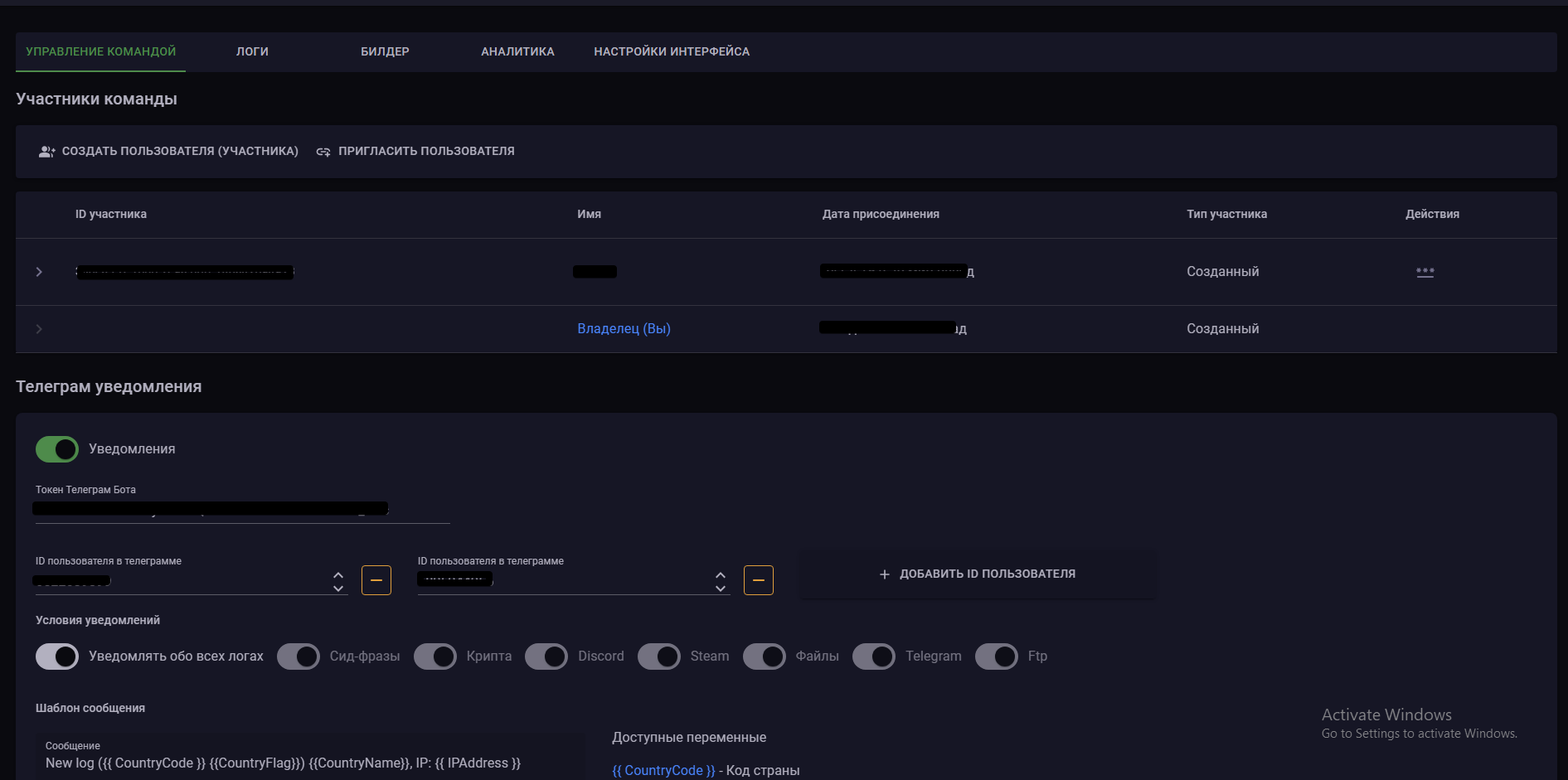Click the add-user icon beside Создать пользователя
This screenshot has height=780, width=1568.
pyautogui.click(x=46, y=152)
